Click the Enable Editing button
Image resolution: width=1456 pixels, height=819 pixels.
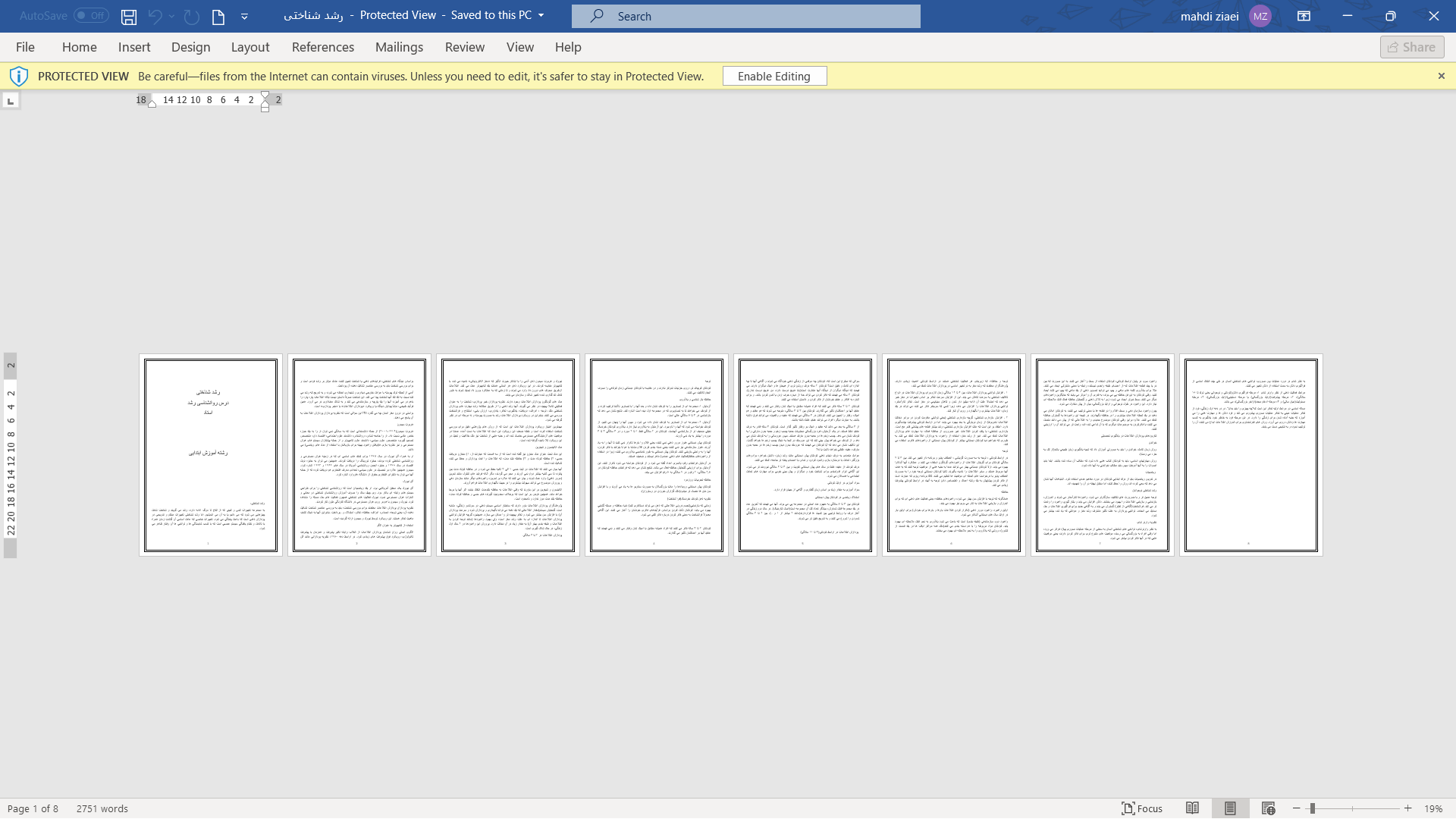point(775,75)
